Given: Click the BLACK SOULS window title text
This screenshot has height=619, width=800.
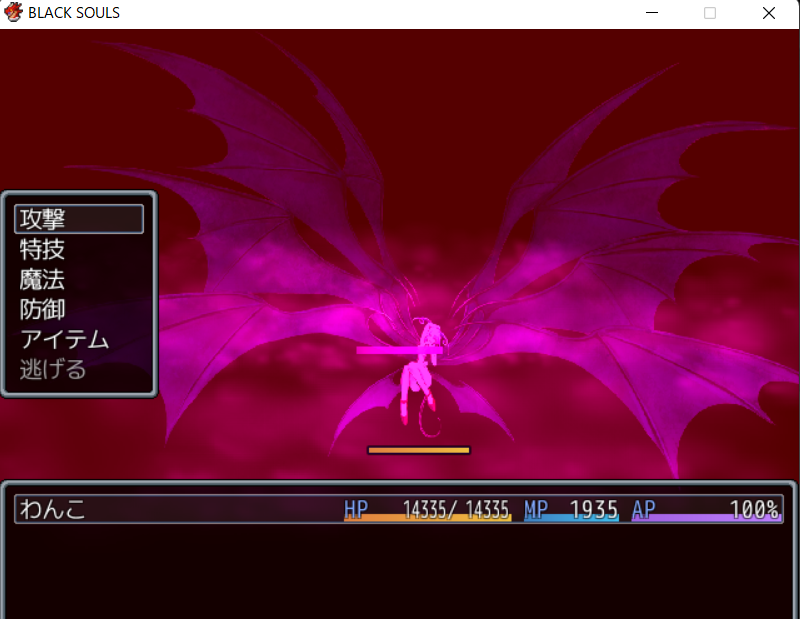Looking at the screenshot, I should [74, 13].
